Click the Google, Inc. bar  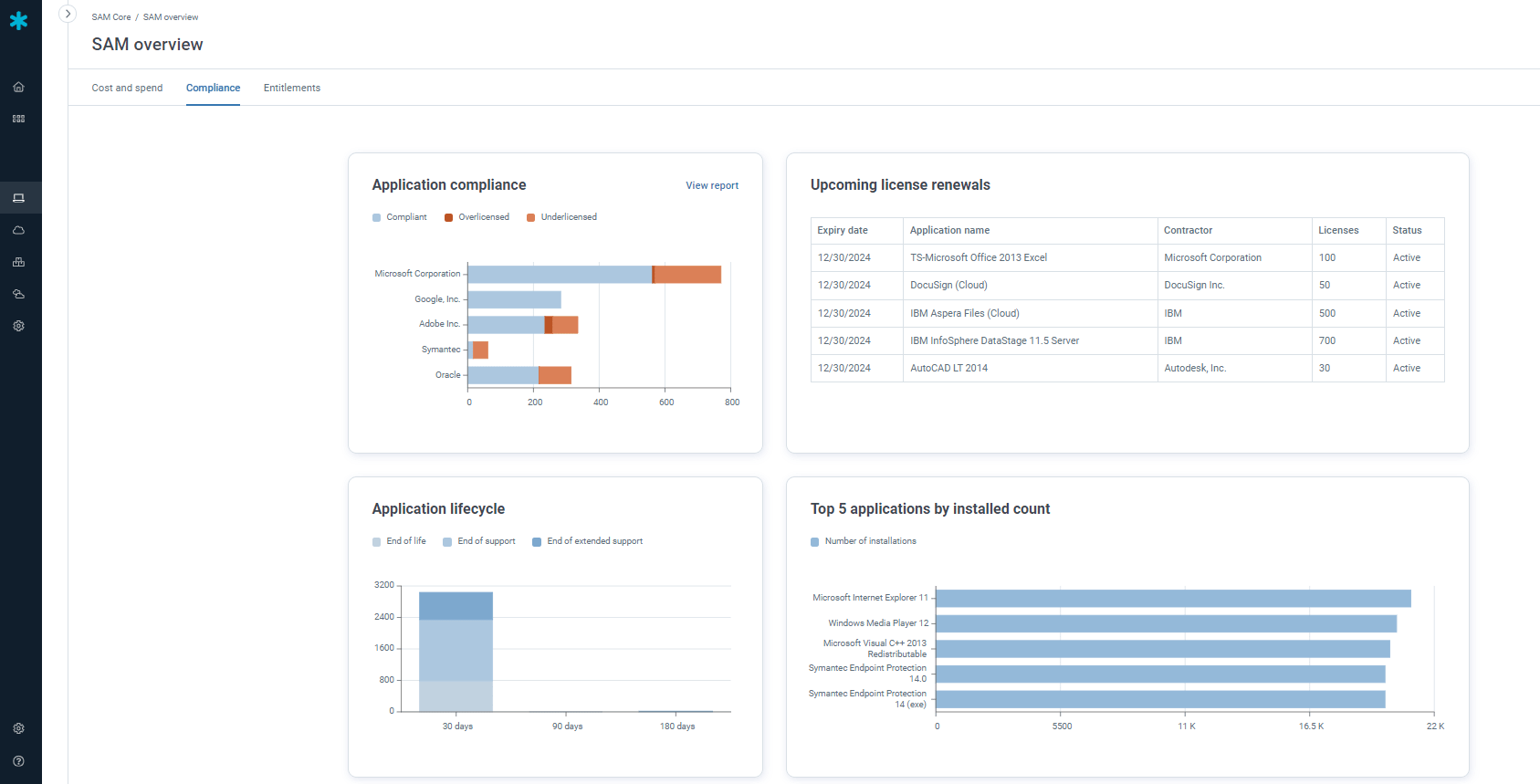click(515, 299)
